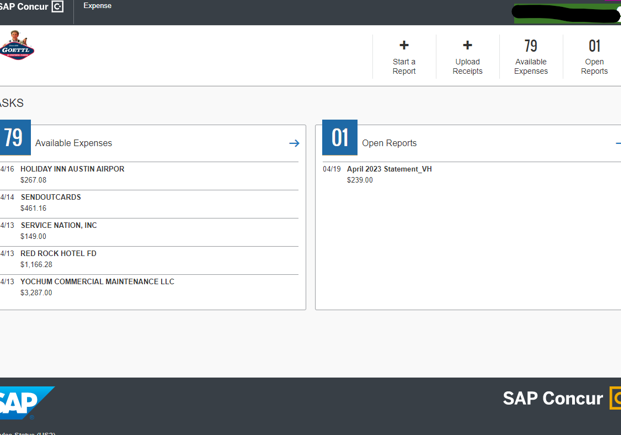Click the $461.16 amount

coord(33,208)
